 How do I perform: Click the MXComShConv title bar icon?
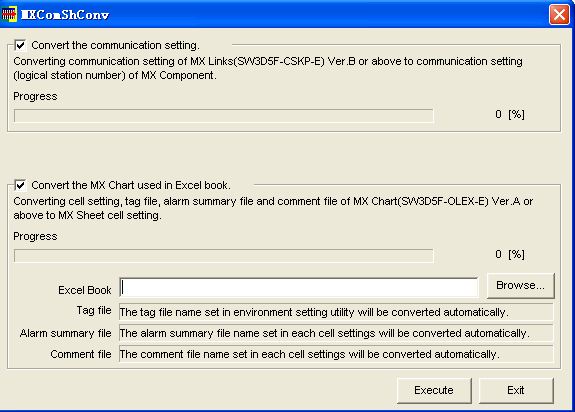(9, 14)
